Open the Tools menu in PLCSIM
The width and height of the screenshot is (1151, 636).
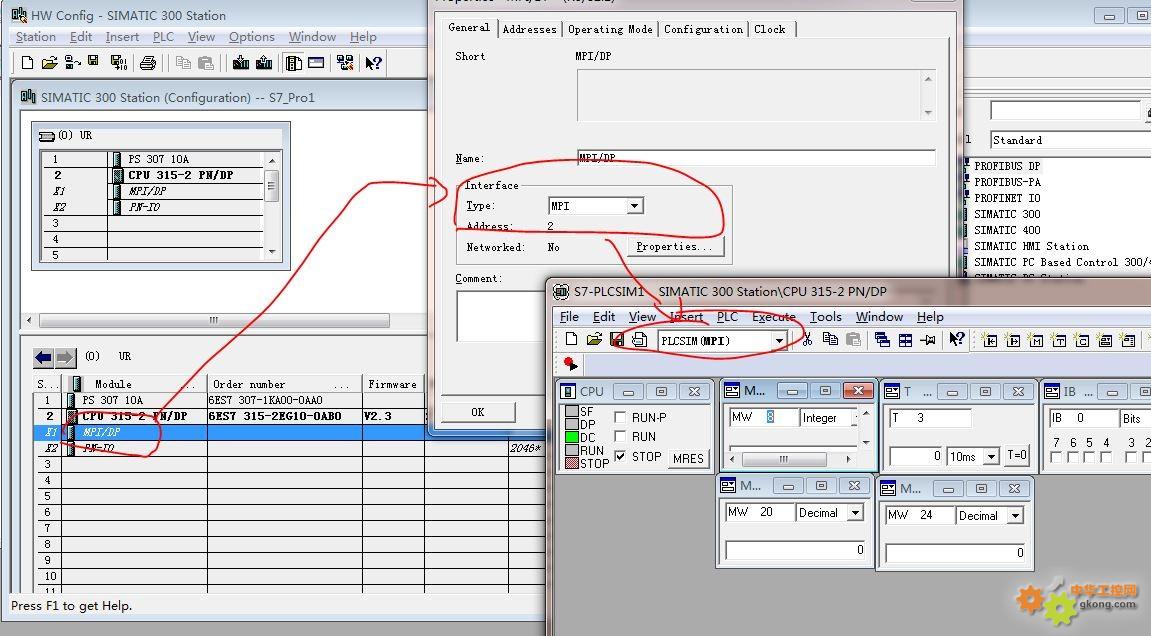[x=825, y=317]
